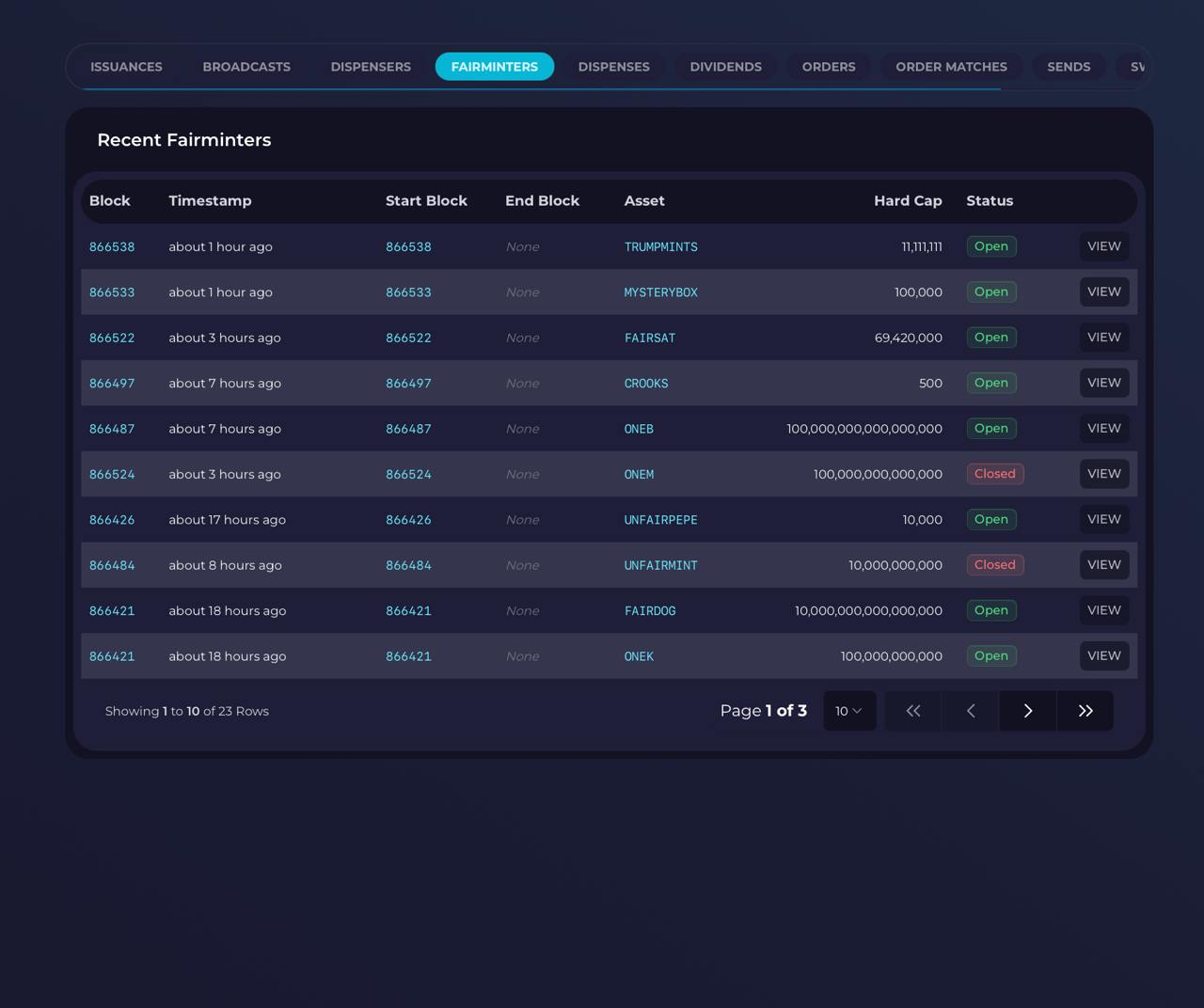
Task: Open the Orders tab
Action: click(829, 67)
